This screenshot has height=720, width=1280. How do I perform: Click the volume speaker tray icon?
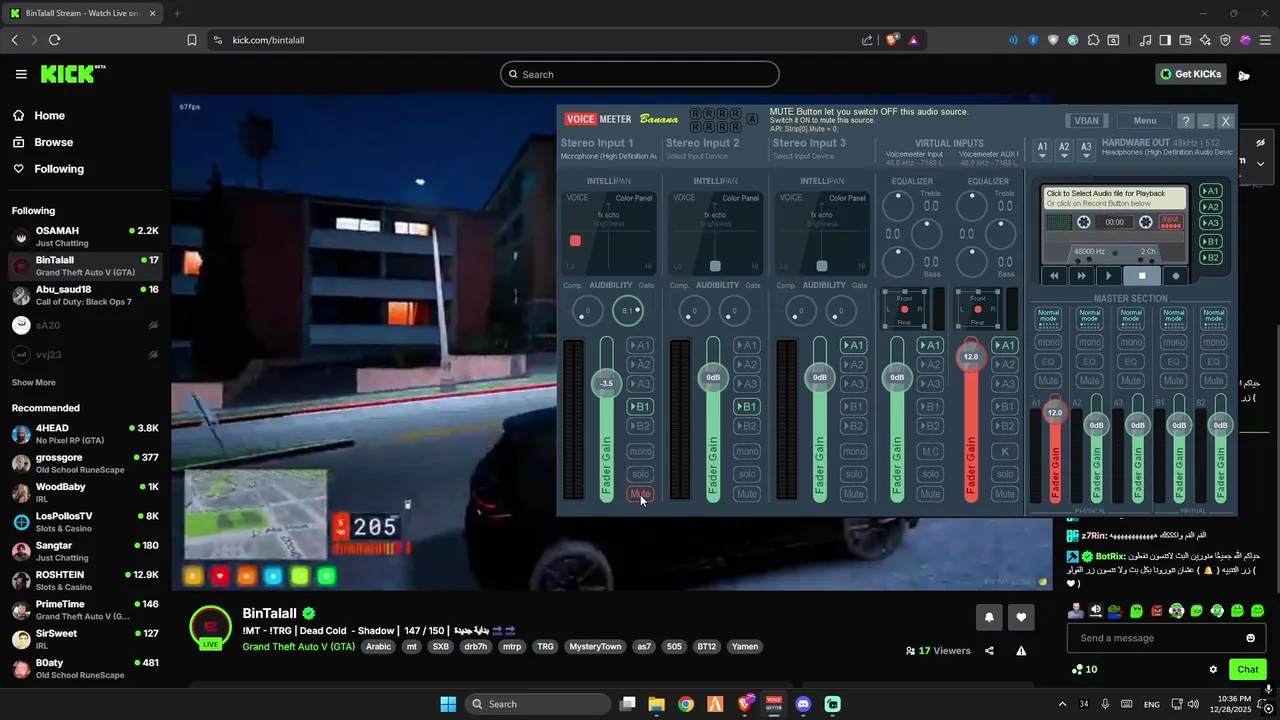pos(1192,704)
